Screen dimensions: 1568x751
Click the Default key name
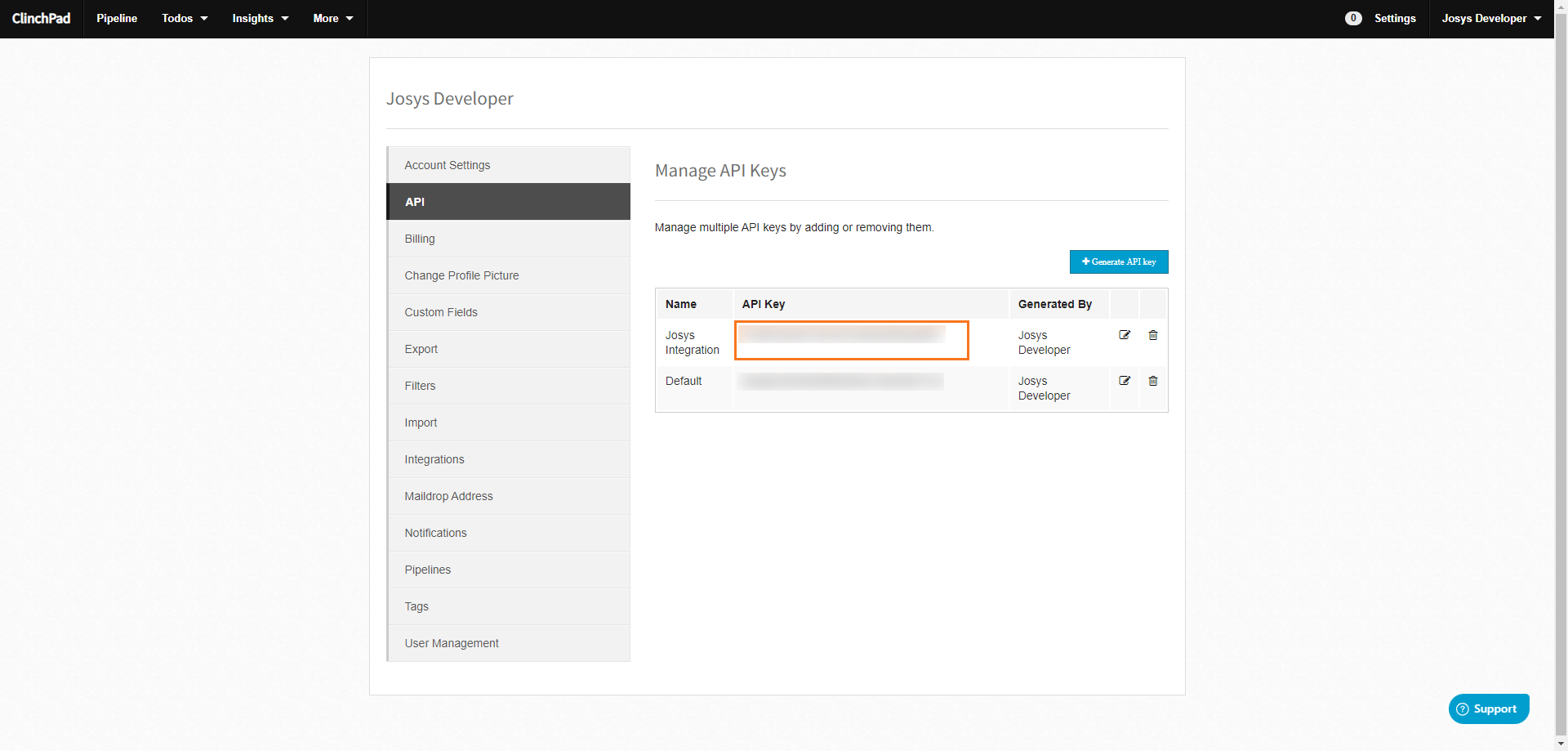coord(684,381)
